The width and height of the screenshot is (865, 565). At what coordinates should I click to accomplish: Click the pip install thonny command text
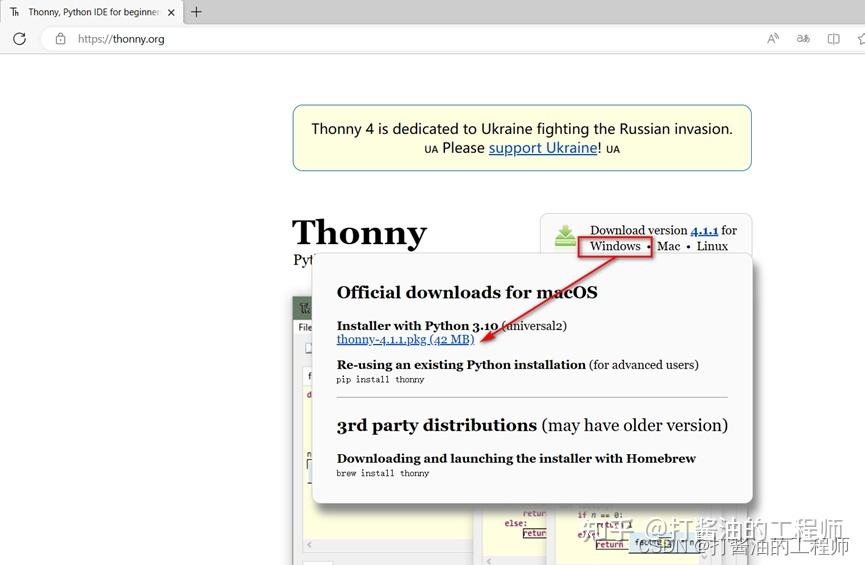tap(380, 380)
